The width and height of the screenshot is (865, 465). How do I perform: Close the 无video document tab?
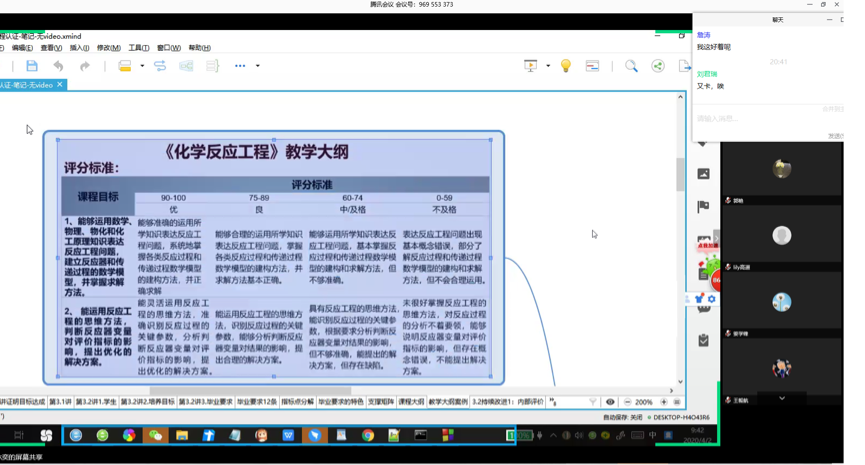60,85
